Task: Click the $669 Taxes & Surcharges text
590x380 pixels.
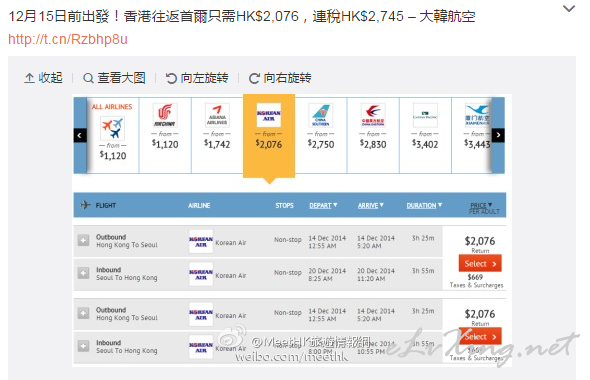Action: click(x=476, y=281)
